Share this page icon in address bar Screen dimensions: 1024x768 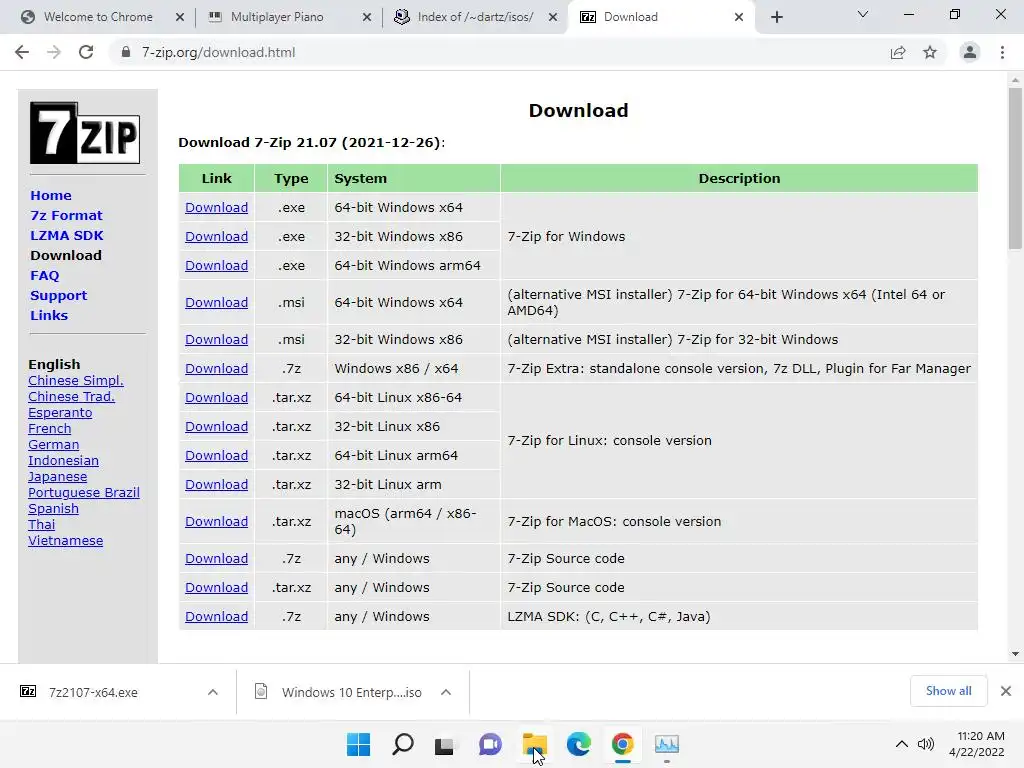pyautogui.click(x=898, y=52)
